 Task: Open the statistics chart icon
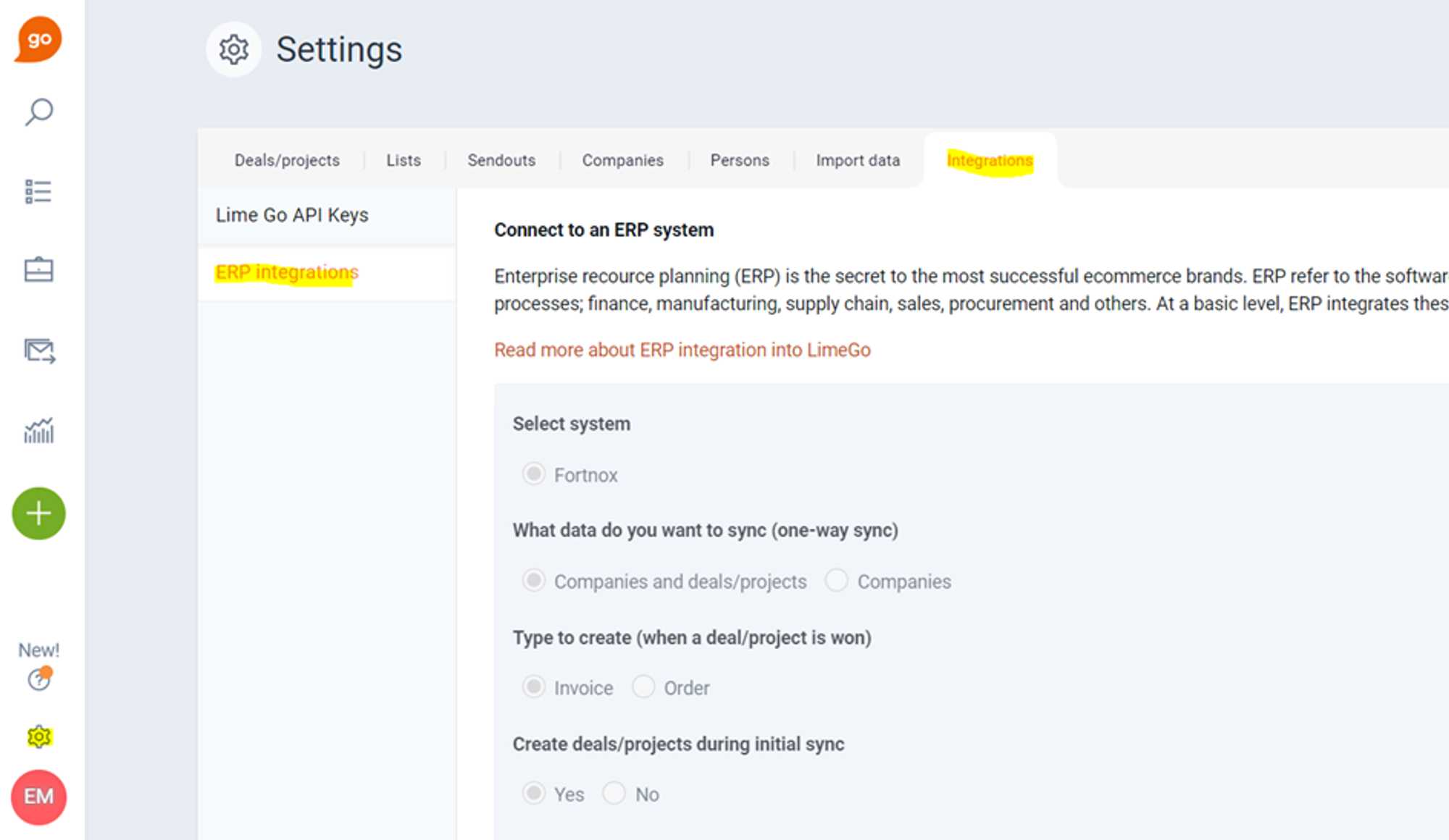click(x=39, y=431)
